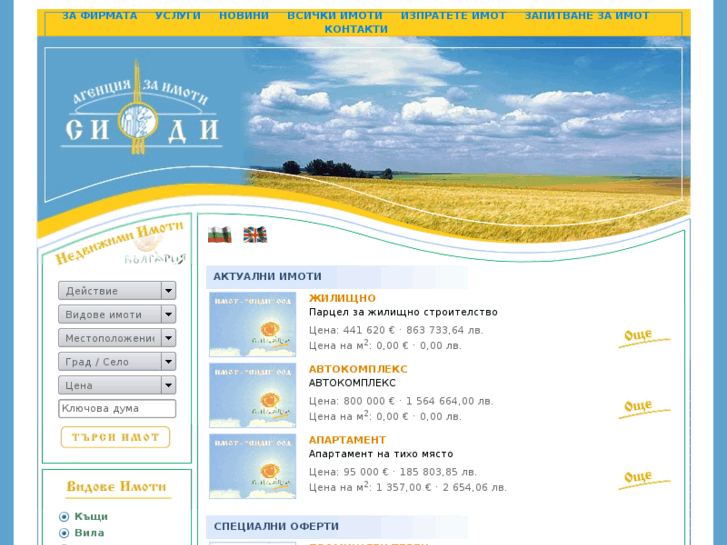Click the Видове Имоти sidebar heading
The image size is (727, 545).
pos(116,487)
